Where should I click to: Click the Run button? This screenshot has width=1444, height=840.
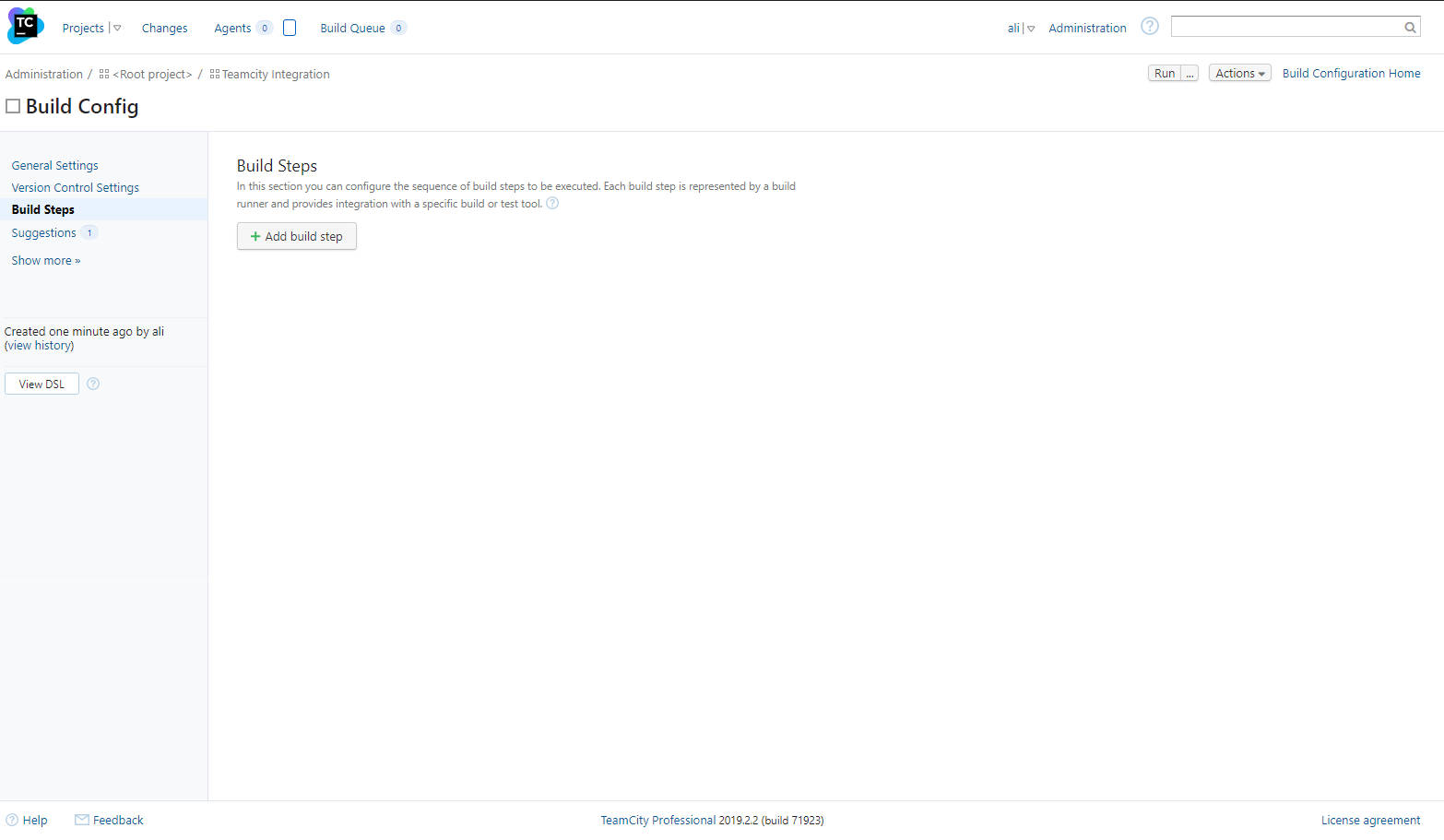point(1164,72)
